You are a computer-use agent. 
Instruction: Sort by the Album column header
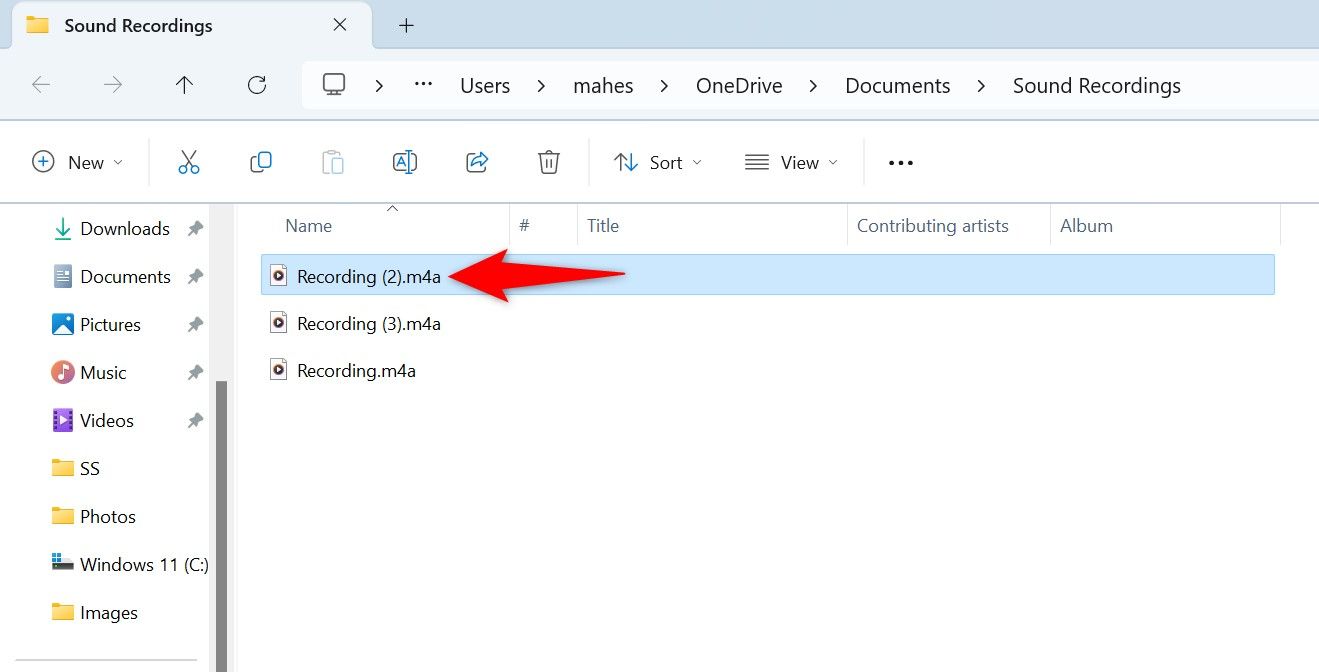coord(1086,226)
